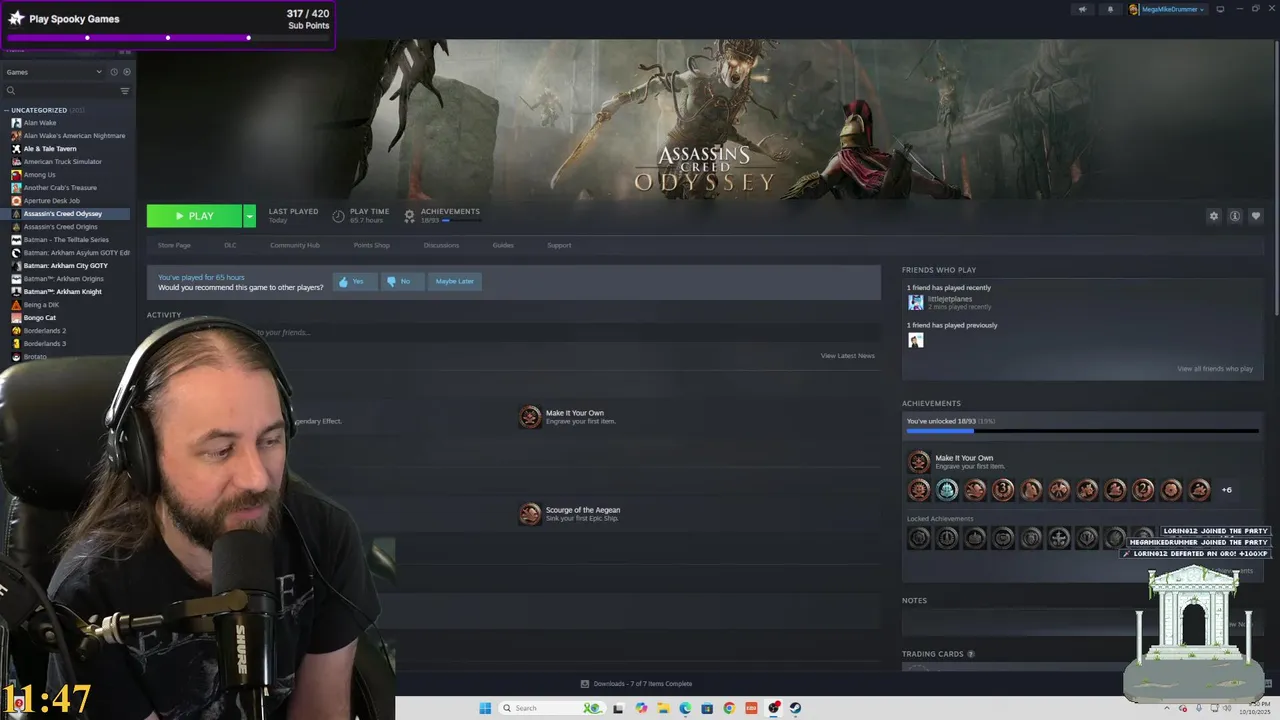This screenshot has width=1280, height=720.
Task: Open the DLC tab
Action: (230, 245)
